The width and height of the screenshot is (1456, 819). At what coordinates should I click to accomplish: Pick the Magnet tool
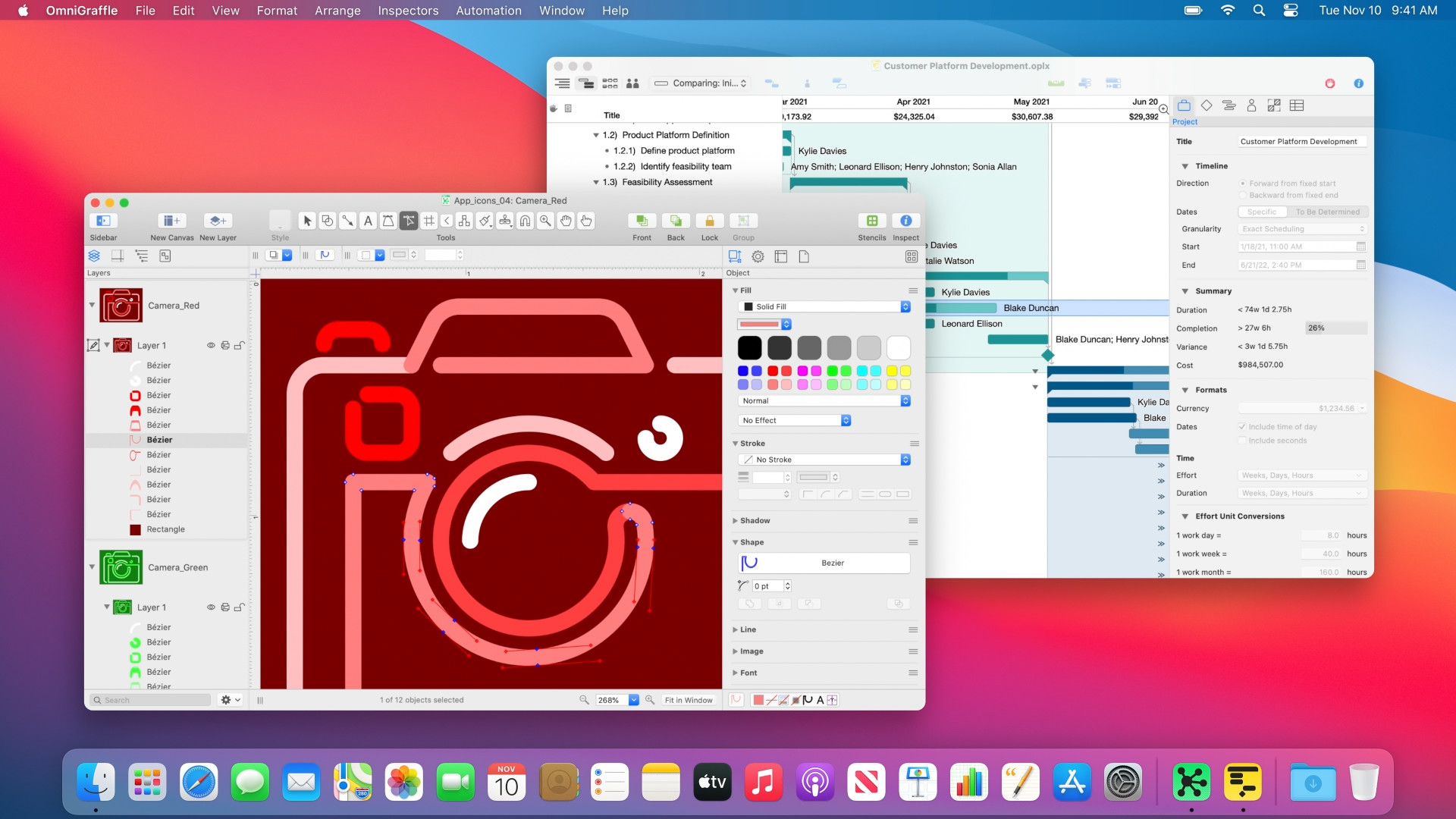pos(525,221)
